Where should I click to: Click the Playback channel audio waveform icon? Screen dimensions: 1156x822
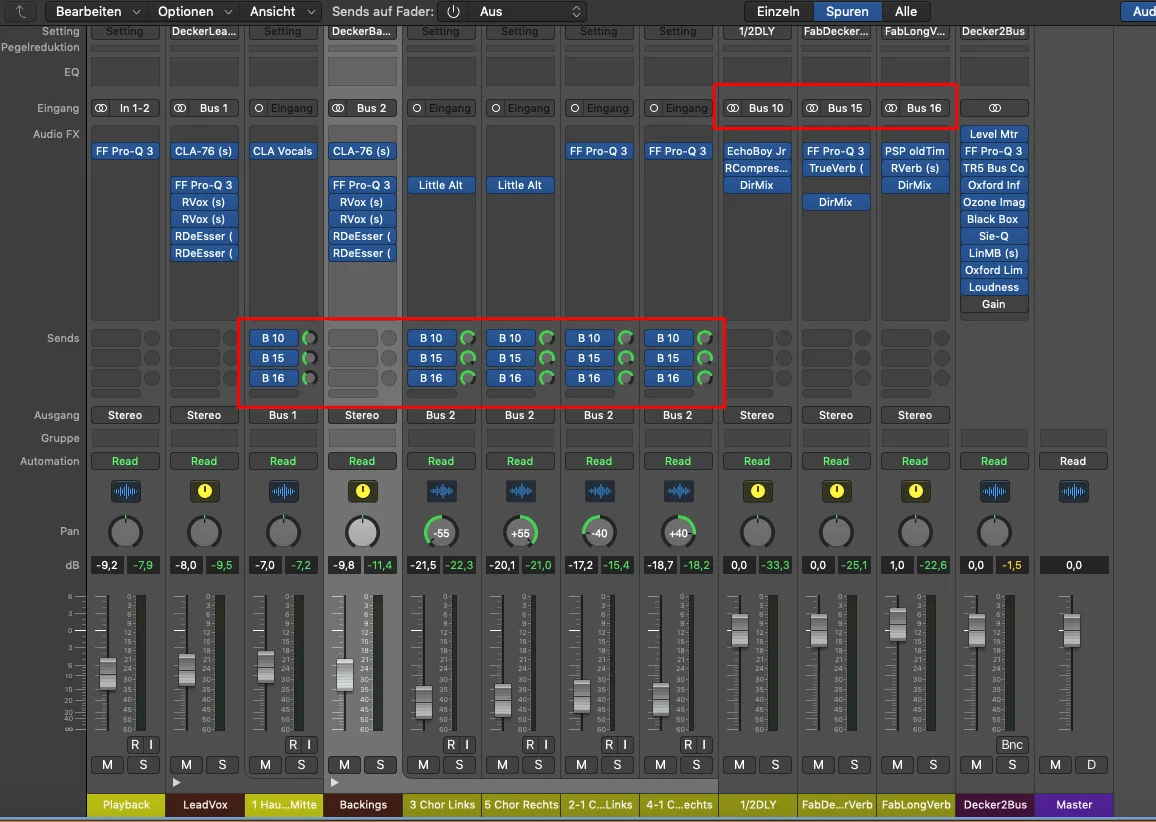coord(125,491)
